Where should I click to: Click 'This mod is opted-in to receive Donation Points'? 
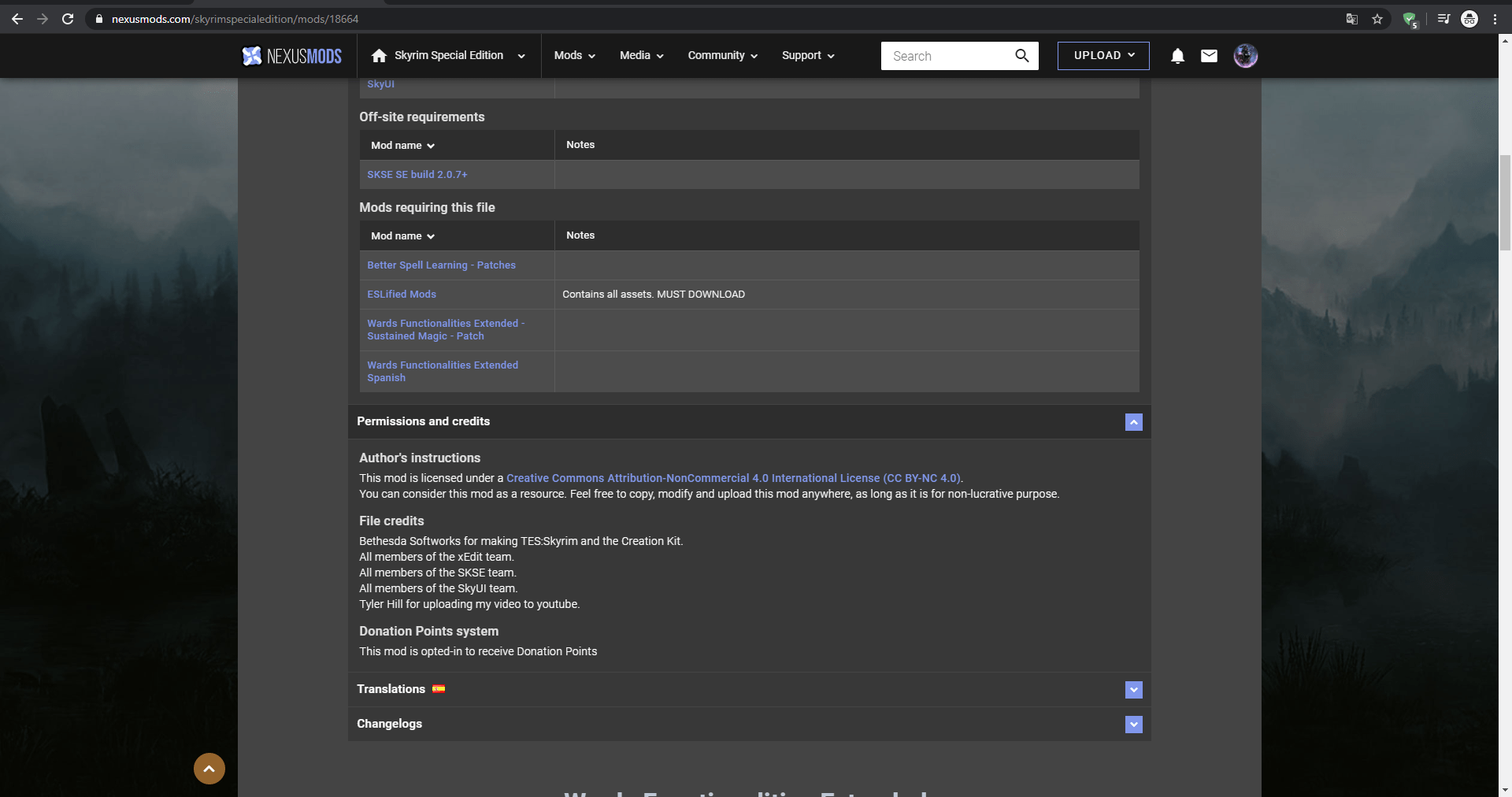tap(478, 651)
